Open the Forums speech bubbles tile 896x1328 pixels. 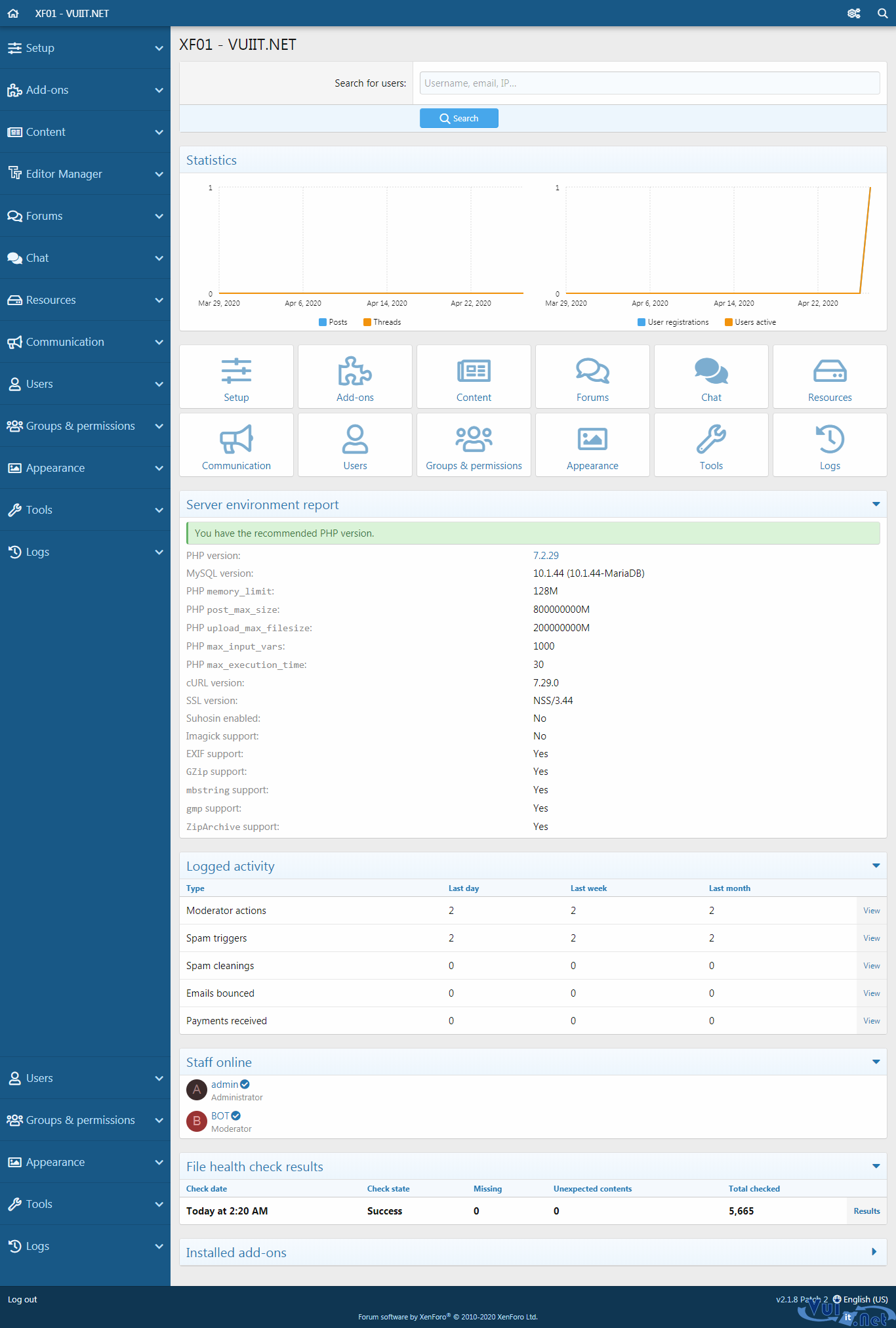(592, 377)
